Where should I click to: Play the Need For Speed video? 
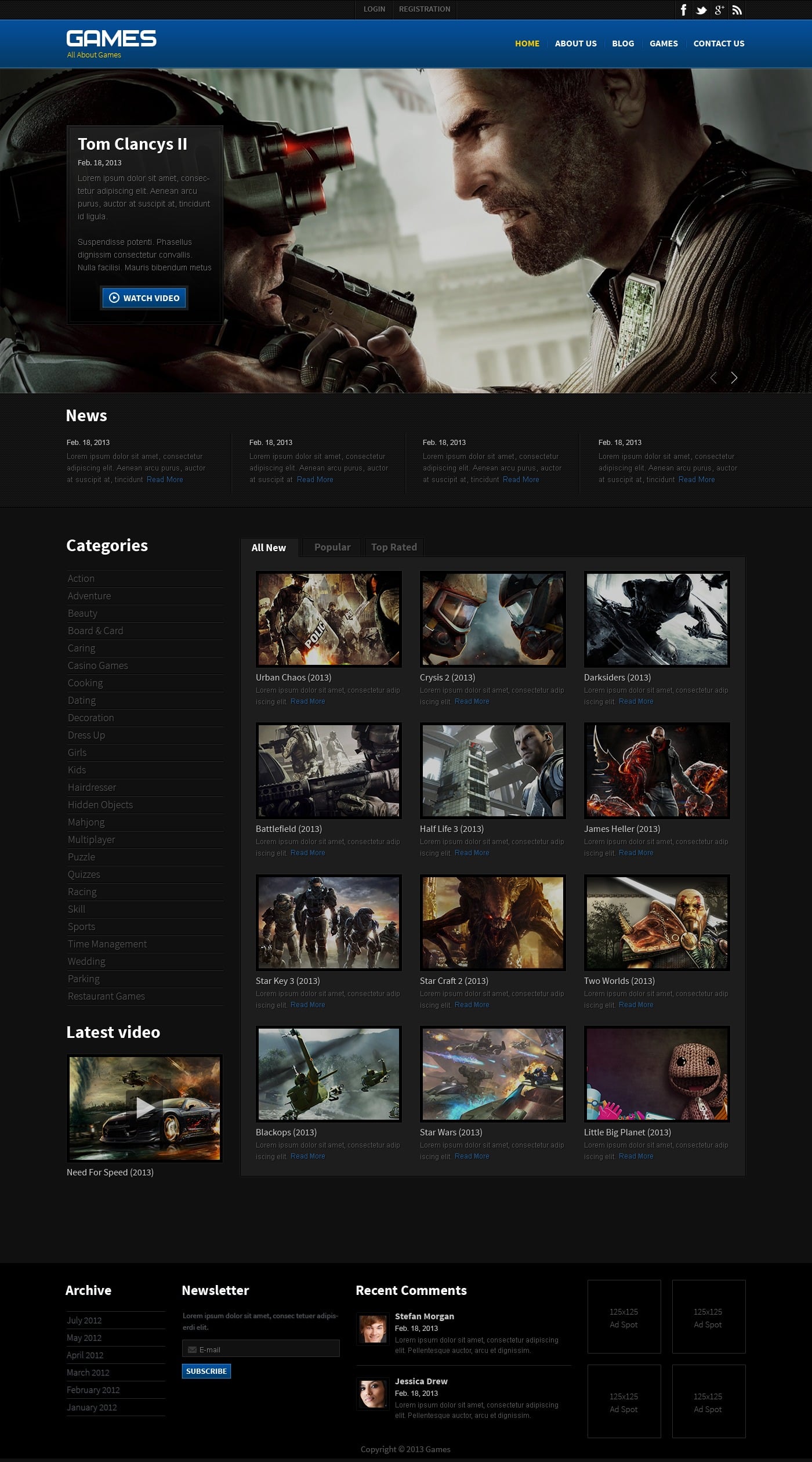pyautogui.click(x=144, y=1108)
